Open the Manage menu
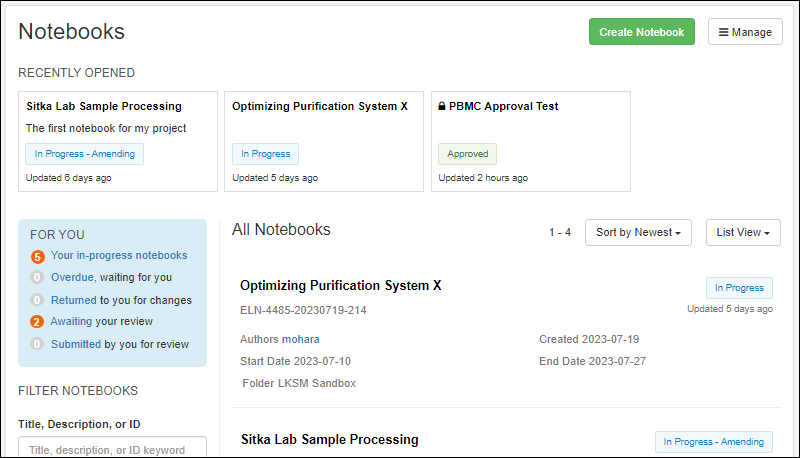 745,32
